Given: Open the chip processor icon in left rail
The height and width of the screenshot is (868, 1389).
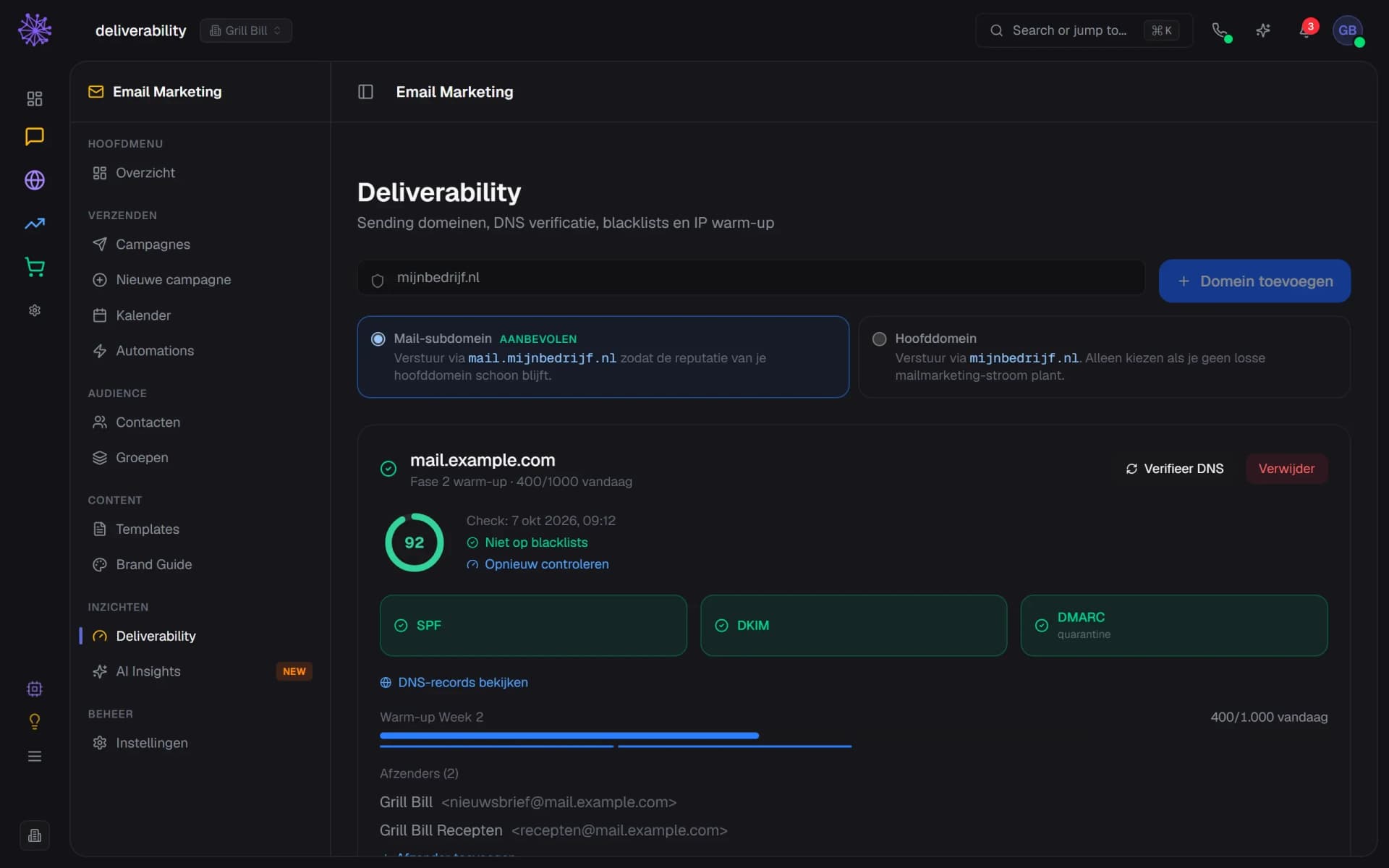Looking at the screenshot, I should pyautogui.click(x=35, y=689).
